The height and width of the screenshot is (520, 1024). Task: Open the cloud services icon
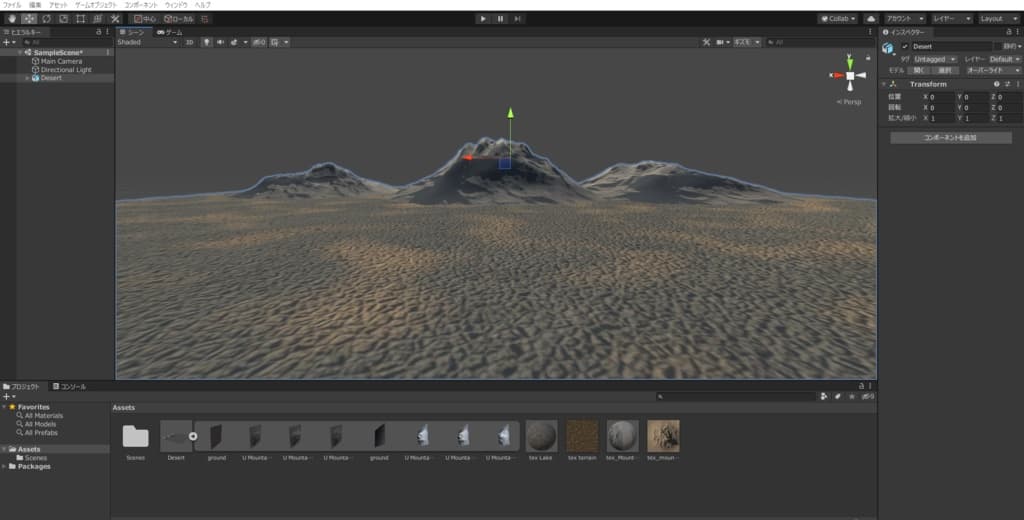coord(870,18)
